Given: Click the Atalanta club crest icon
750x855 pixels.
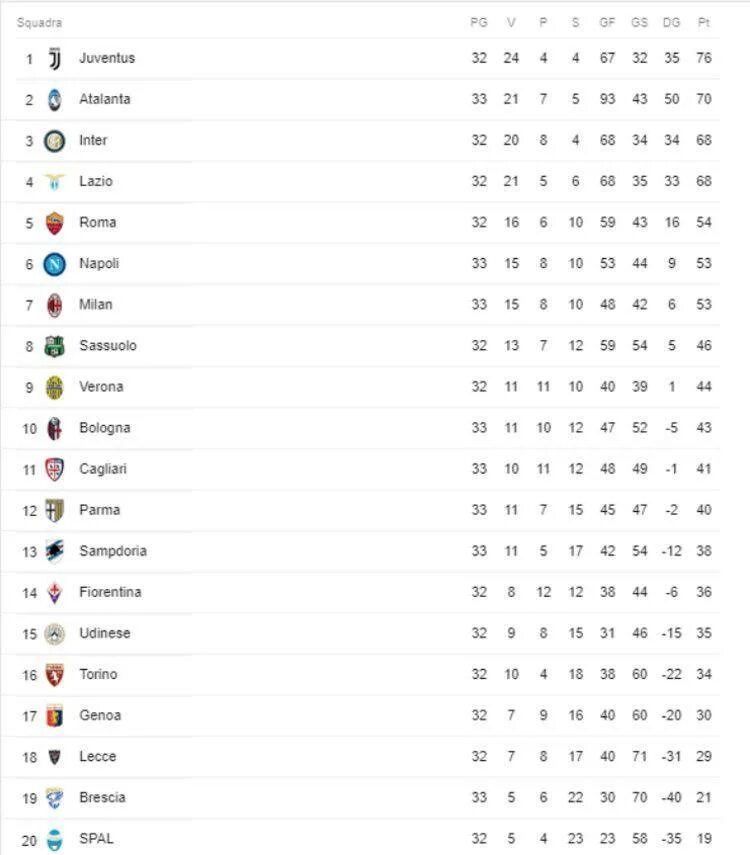Looking at the screenshot, I should tap(55, 100).
